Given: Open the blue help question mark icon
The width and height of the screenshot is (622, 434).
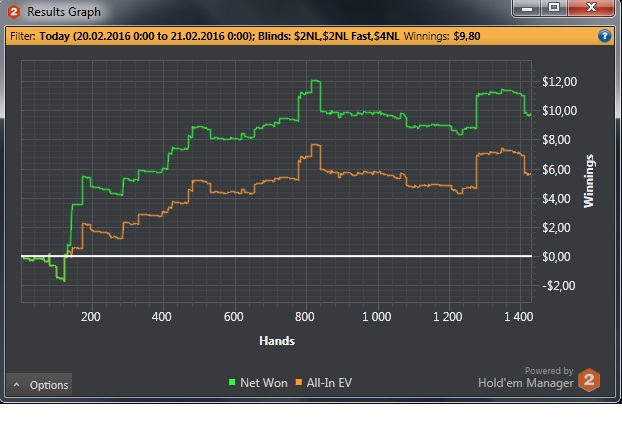Looking at the screenshot, I should coord(604,36).
